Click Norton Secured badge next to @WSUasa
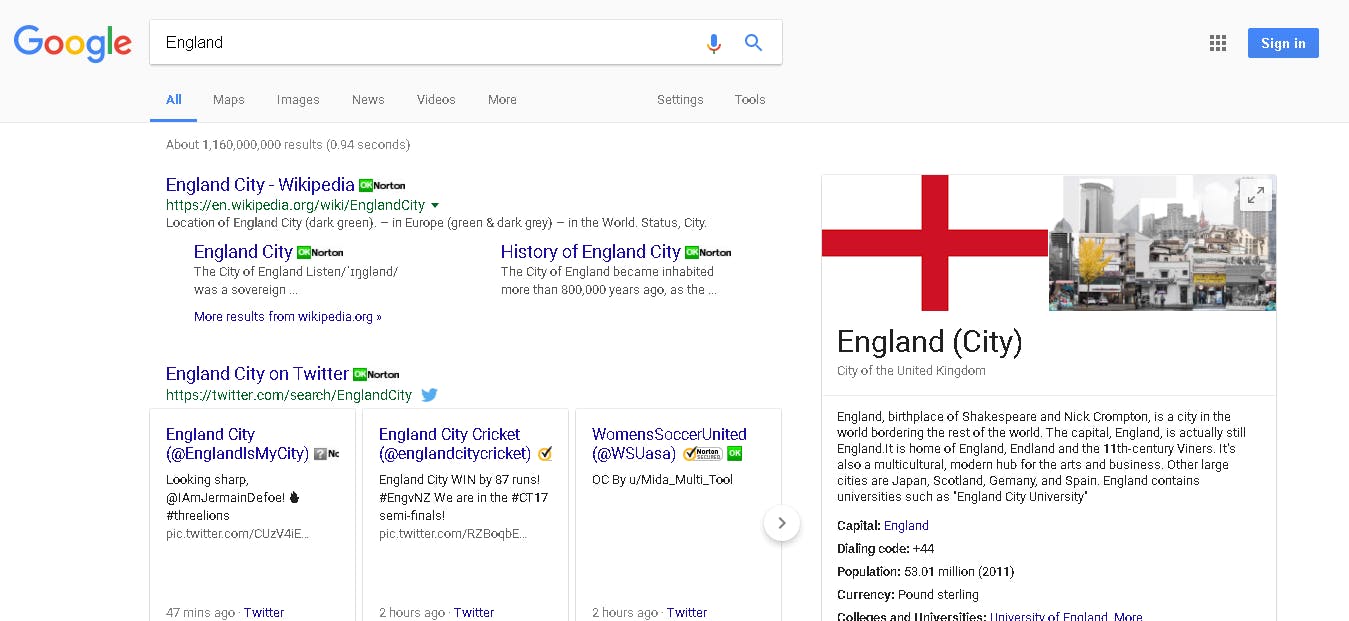The height and width of the screenshot is (621, 1349). click(702, 453)
